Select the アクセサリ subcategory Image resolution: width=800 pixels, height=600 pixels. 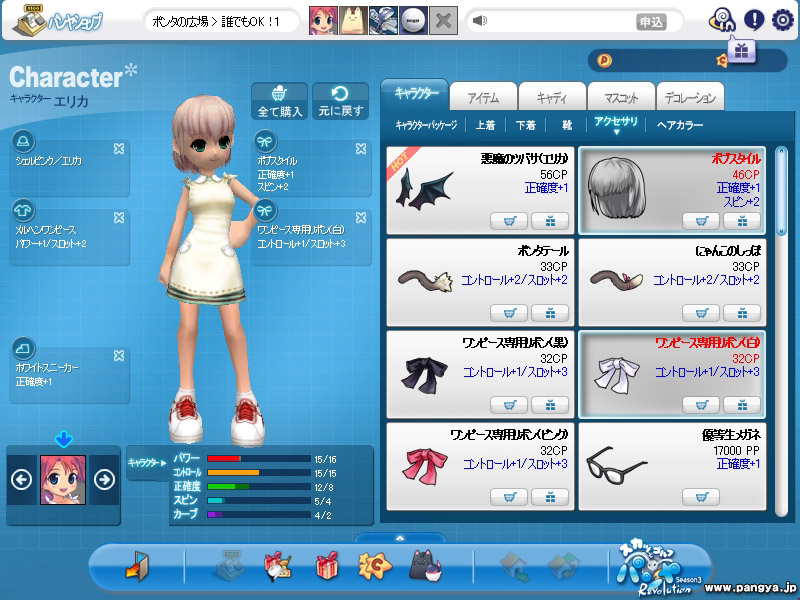click(x=616, y=122)
